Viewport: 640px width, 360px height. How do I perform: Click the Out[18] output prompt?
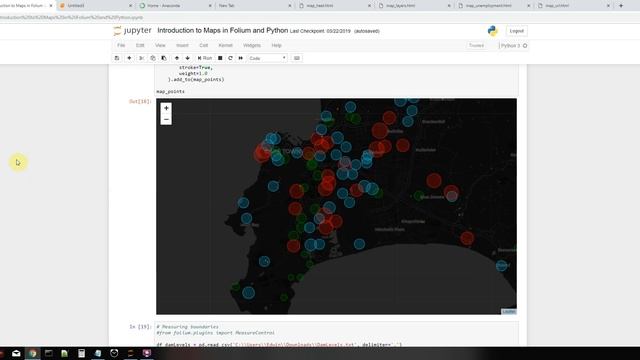[140, 101]
